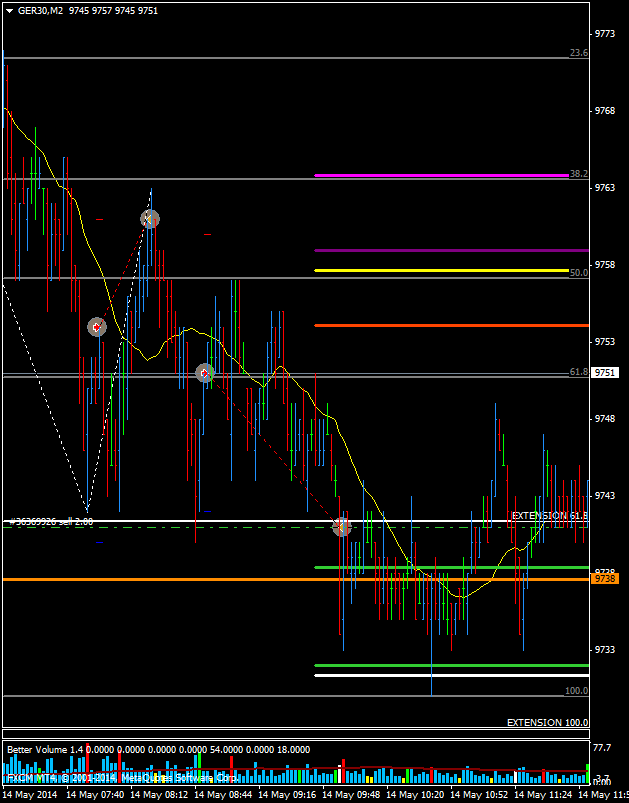This screenshot has width=629, height=803.
Task: Click the #36369926 sell 2.00 order label
Action: click(x=50, y=521)
